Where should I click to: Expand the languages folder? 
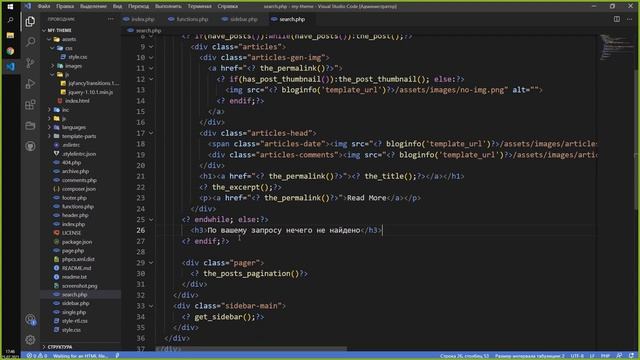pos(49,127)
